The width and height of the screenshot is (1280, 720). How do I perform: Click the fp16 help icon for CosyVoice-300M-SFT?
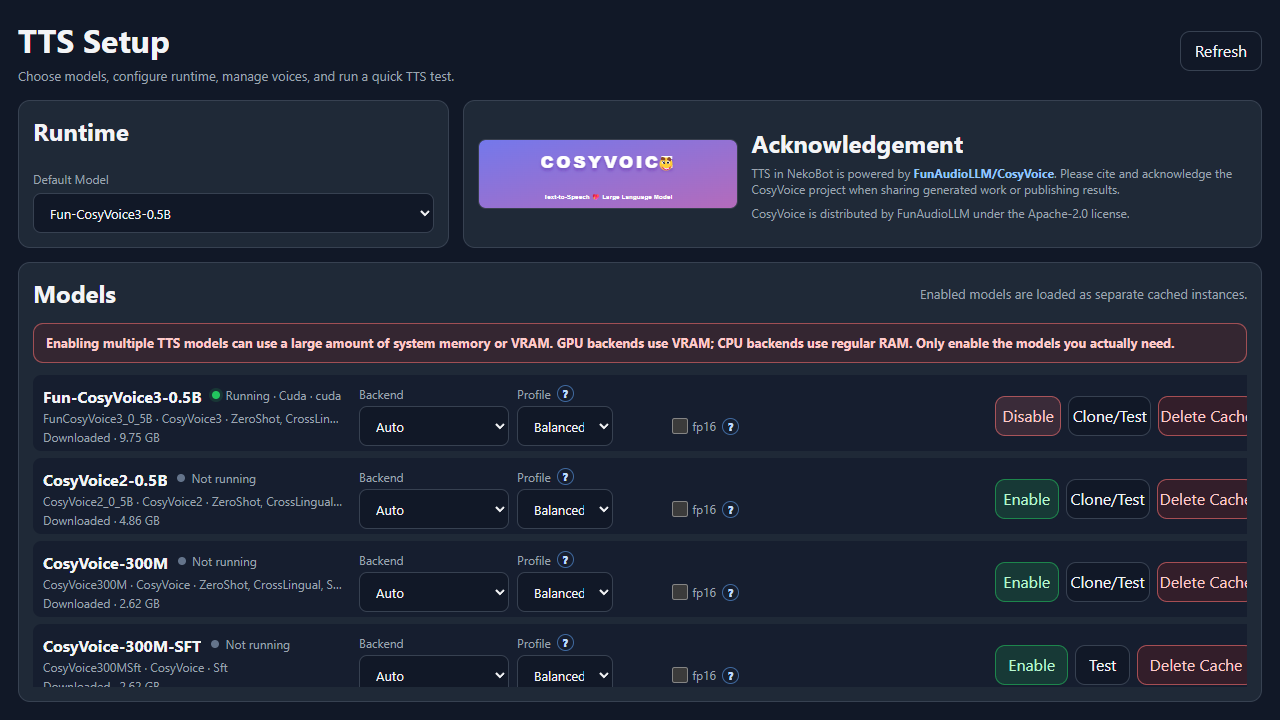[x=730, y=676]
